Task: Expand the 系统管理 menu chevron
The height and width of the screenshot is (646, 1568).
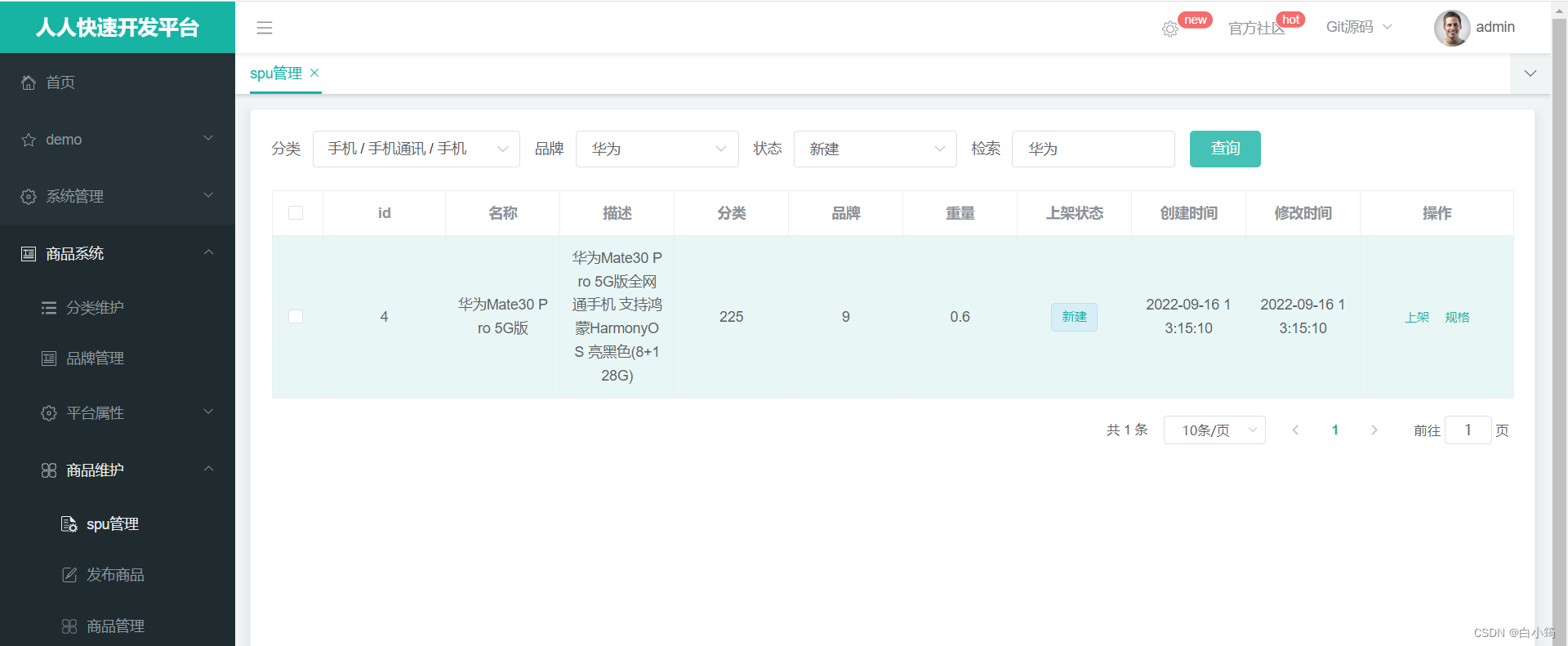Action: pyautogui.click(x=208, y=195)
